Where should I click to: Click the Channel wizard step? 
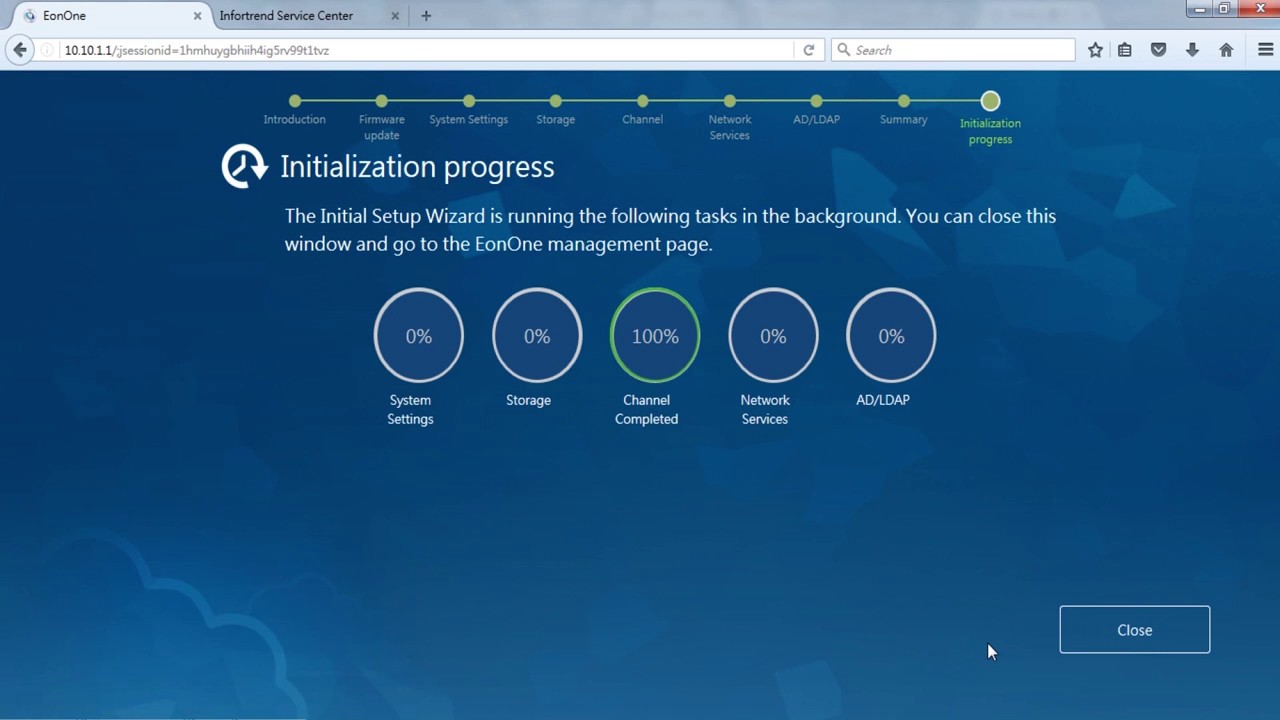coord(642,110)
